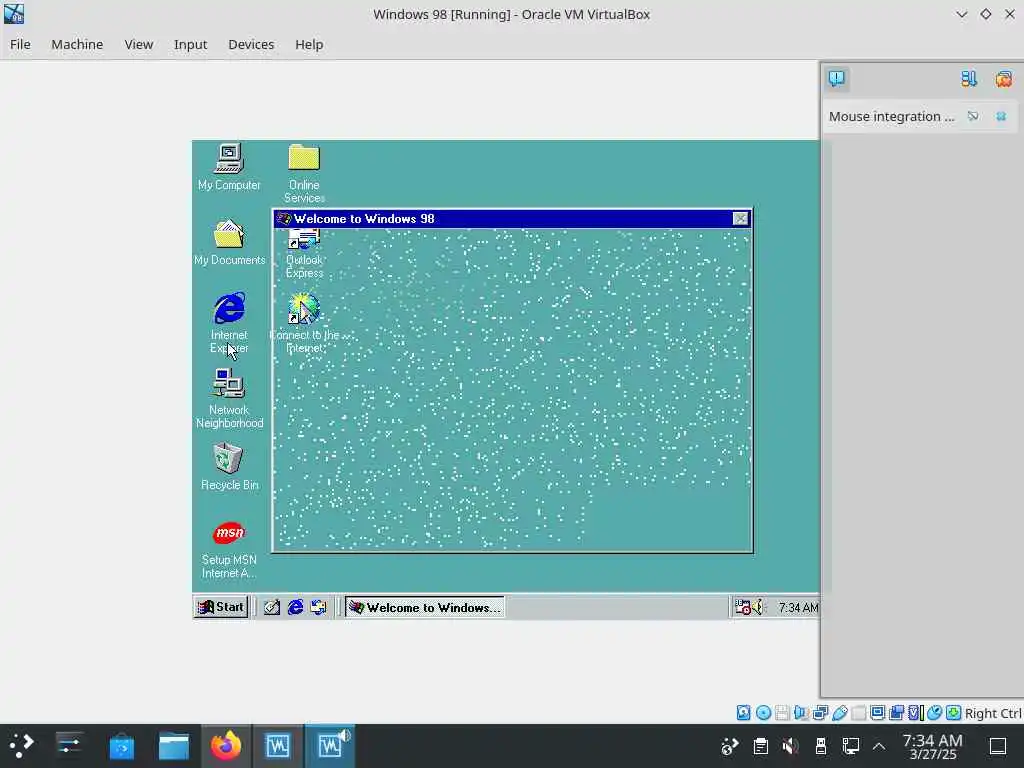This screenshot has width=1024, height=768.
Task: Select the Connect to the Internet icon
Action: (304, 323)
